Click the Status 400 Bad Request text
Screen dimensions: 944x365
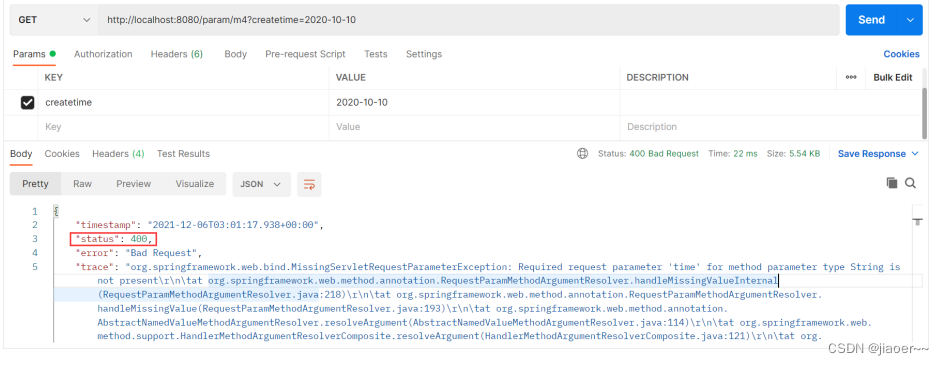coord(648,154)
